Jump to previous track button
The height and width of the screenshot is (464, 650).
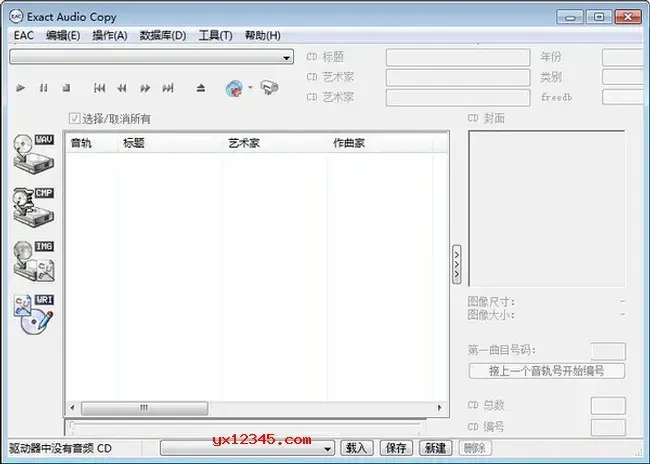click(99, 88)
